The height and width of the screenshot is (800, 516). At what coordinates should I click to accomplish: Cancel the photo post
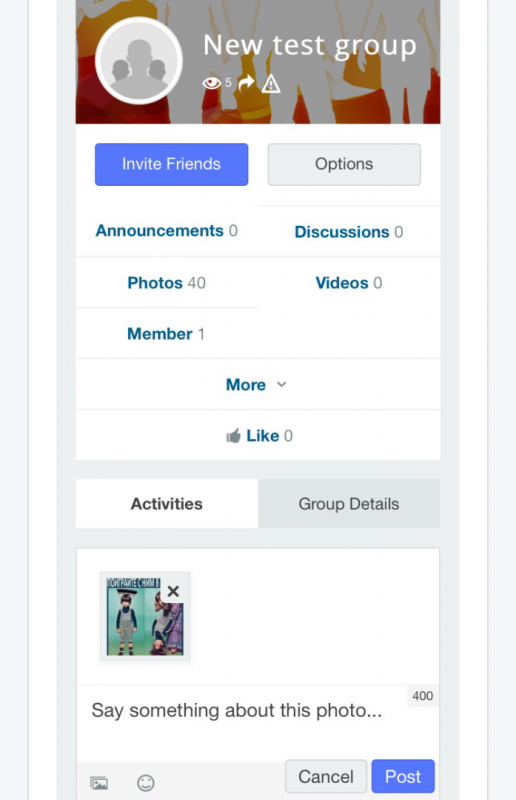326,777
